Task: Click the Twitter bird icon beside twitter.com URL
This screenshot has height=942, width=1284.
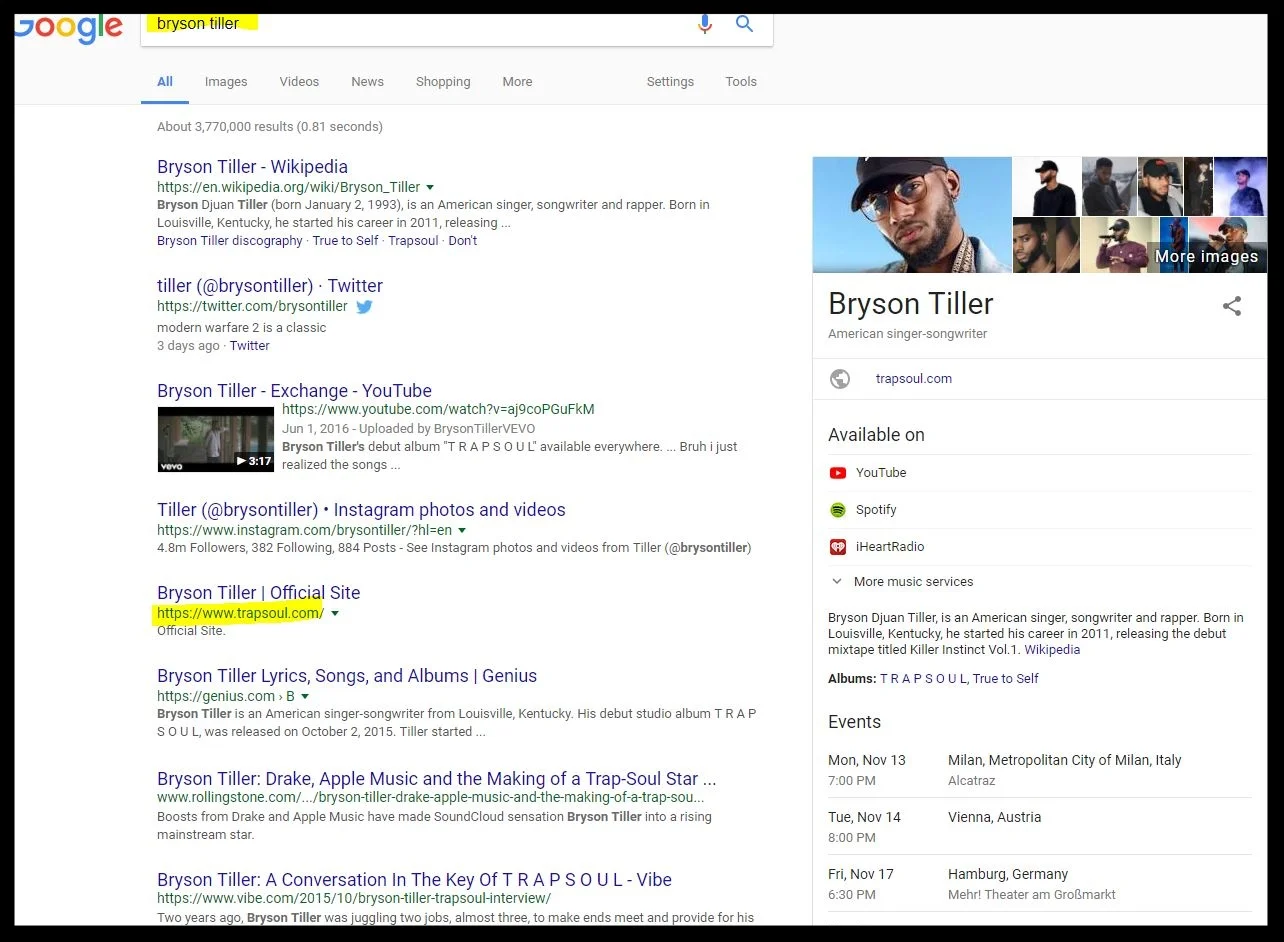Action: [364, 307]
